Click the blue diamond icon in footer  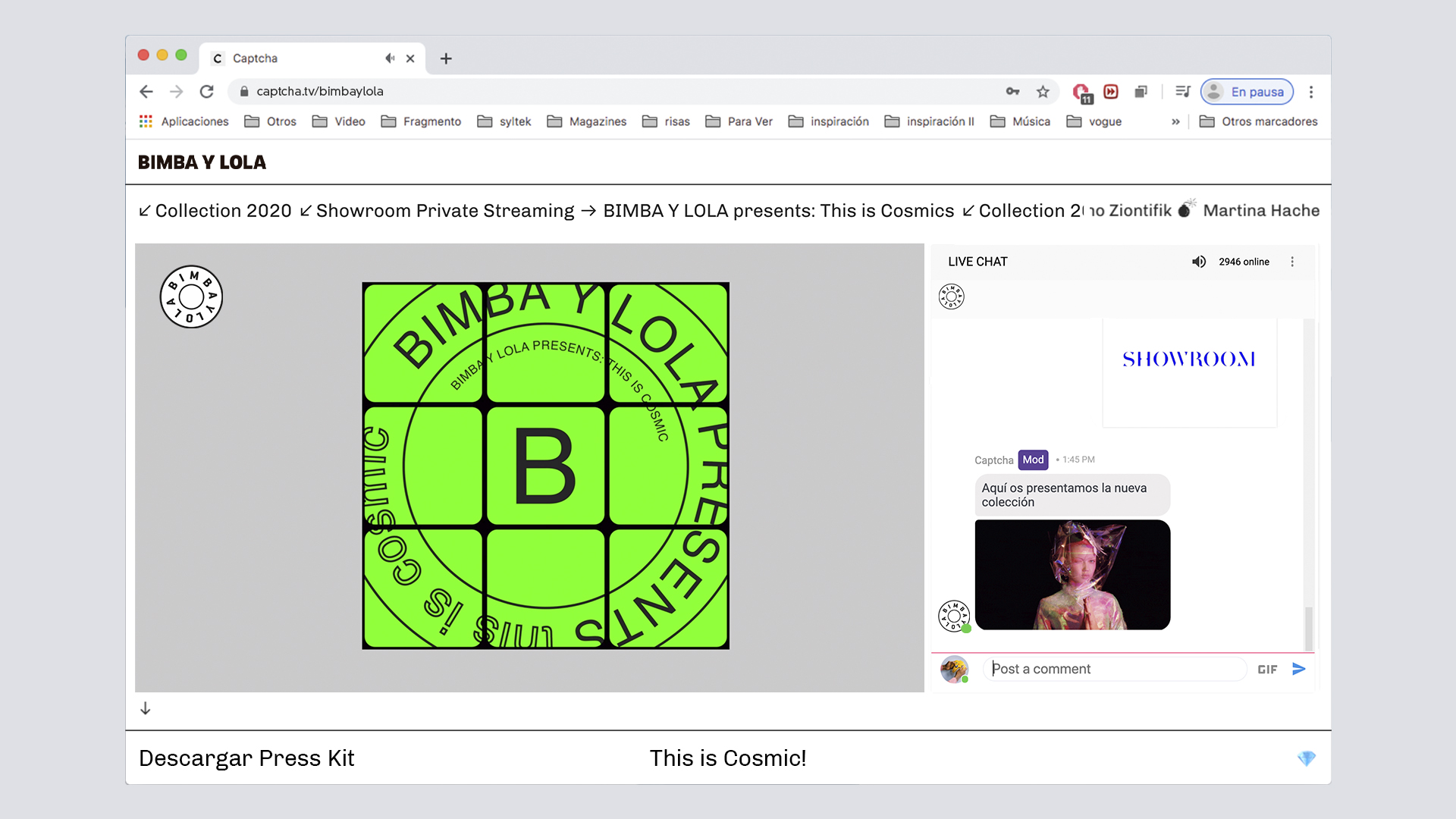click(x=1306, y=758)
